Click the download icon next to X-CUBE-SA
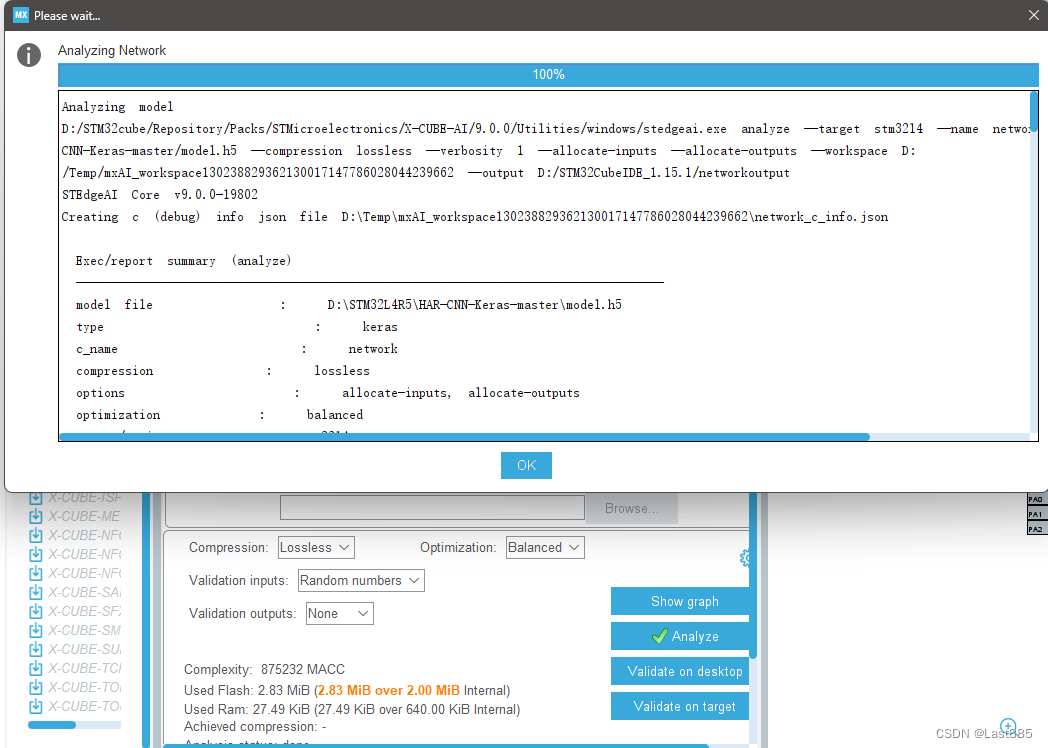 [x=35, y=592]
